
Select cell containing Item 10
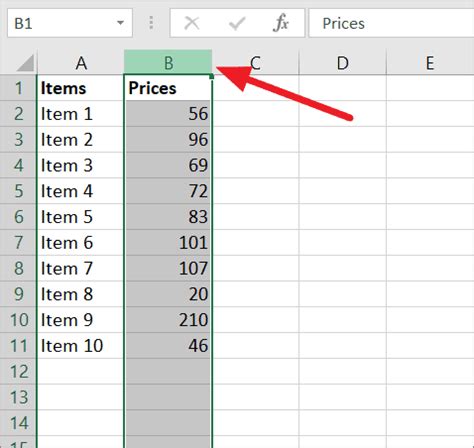coord(80,346)
